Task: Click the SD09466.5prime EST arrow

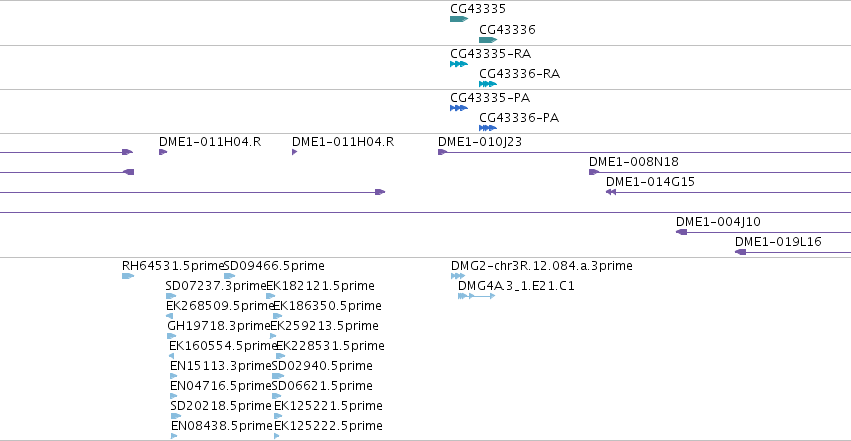Action: click(x=230, y=276)
